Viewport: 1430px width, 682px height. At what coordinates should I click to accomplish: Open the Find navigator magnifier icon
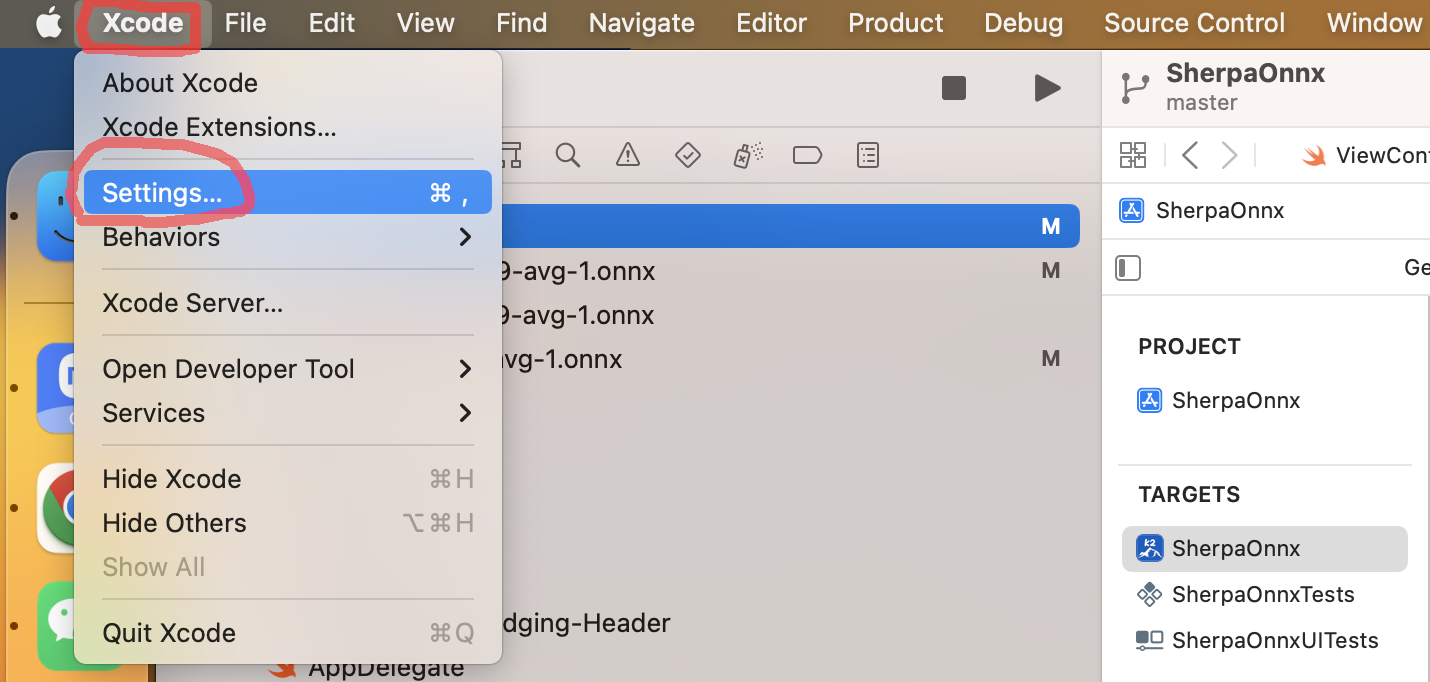[x=568, y=155]
